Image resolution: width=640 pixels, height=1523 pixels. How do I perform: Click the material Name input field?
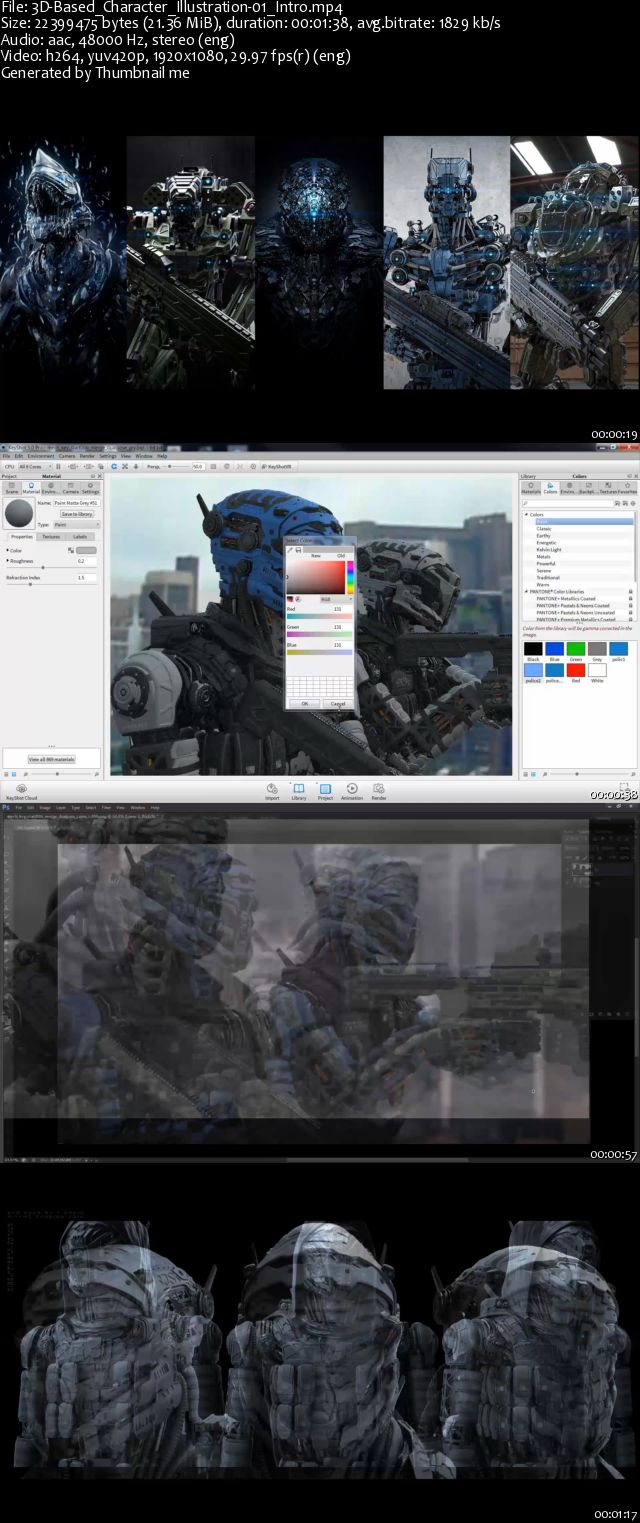75,502
